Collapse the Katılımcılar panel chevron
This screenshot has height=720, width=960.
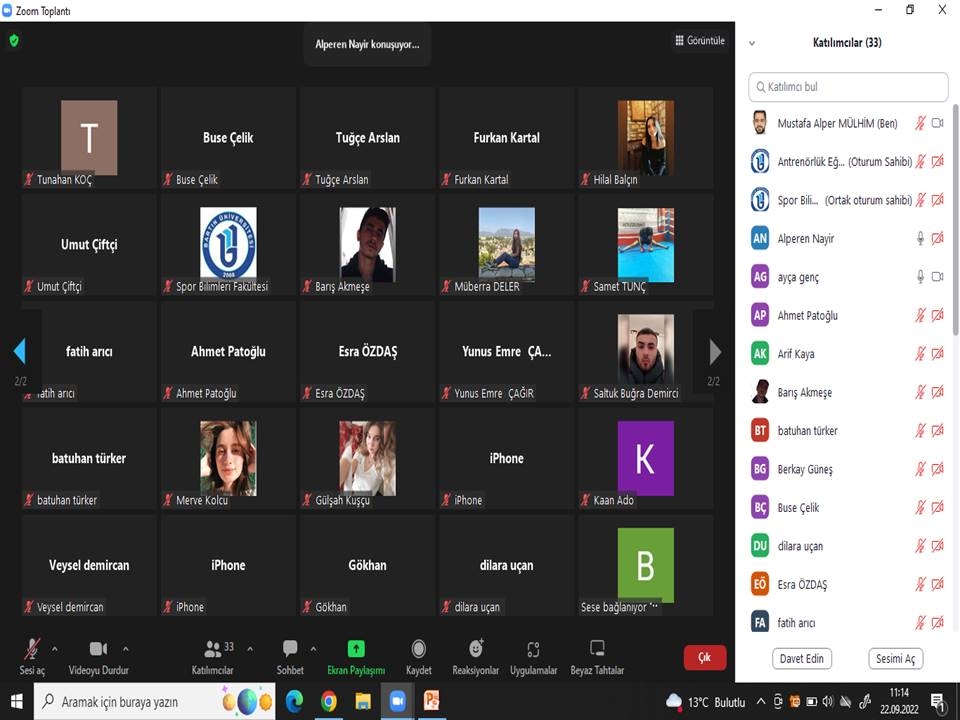coord(752,43)
